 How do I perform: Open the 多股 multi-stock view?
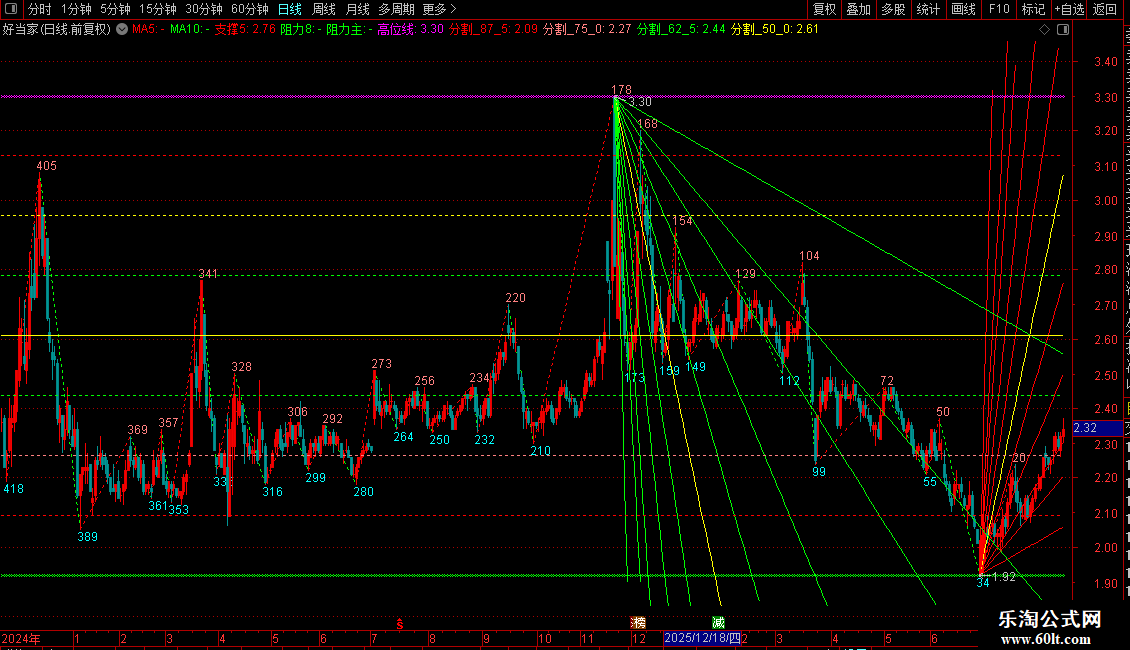[x=894, y=9]
